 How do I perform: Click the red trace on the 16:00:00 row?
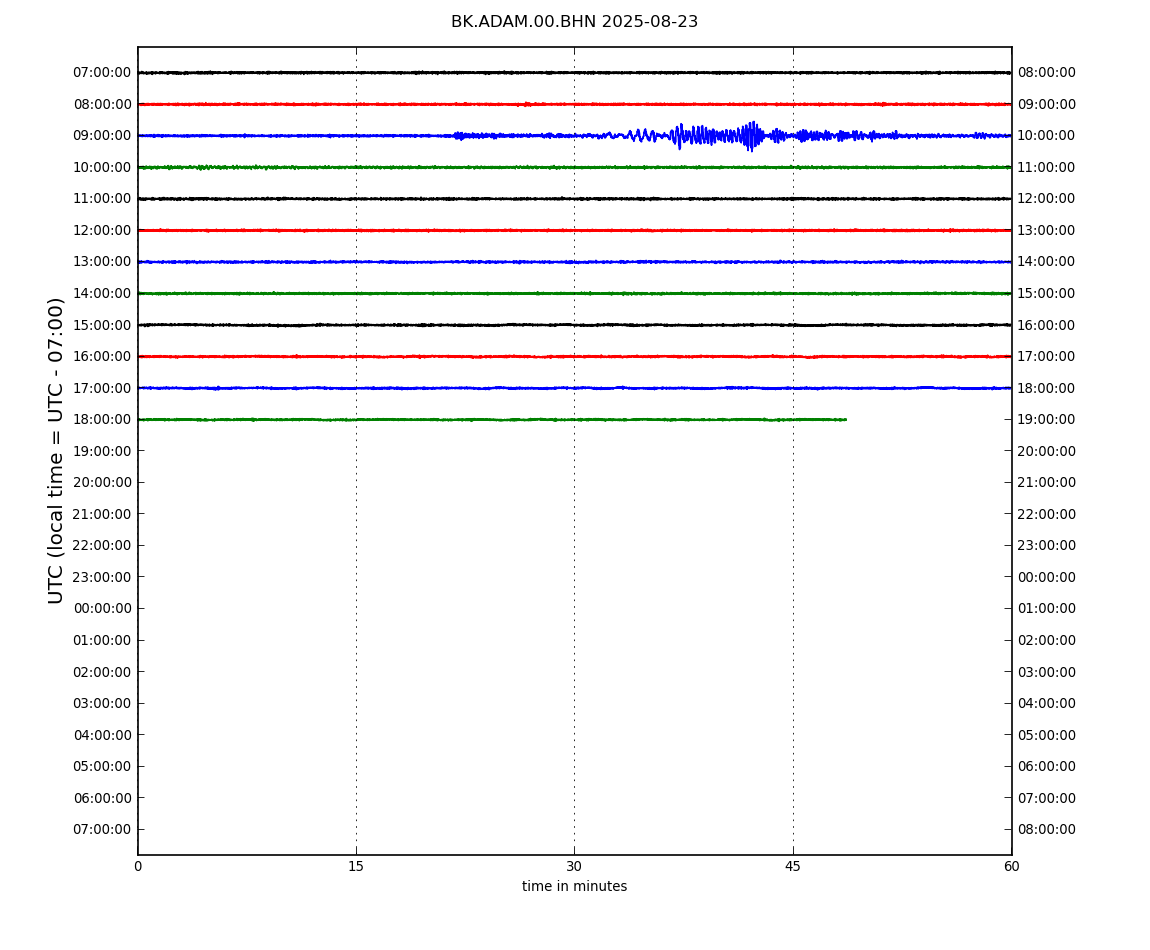(x=574, y=357)
